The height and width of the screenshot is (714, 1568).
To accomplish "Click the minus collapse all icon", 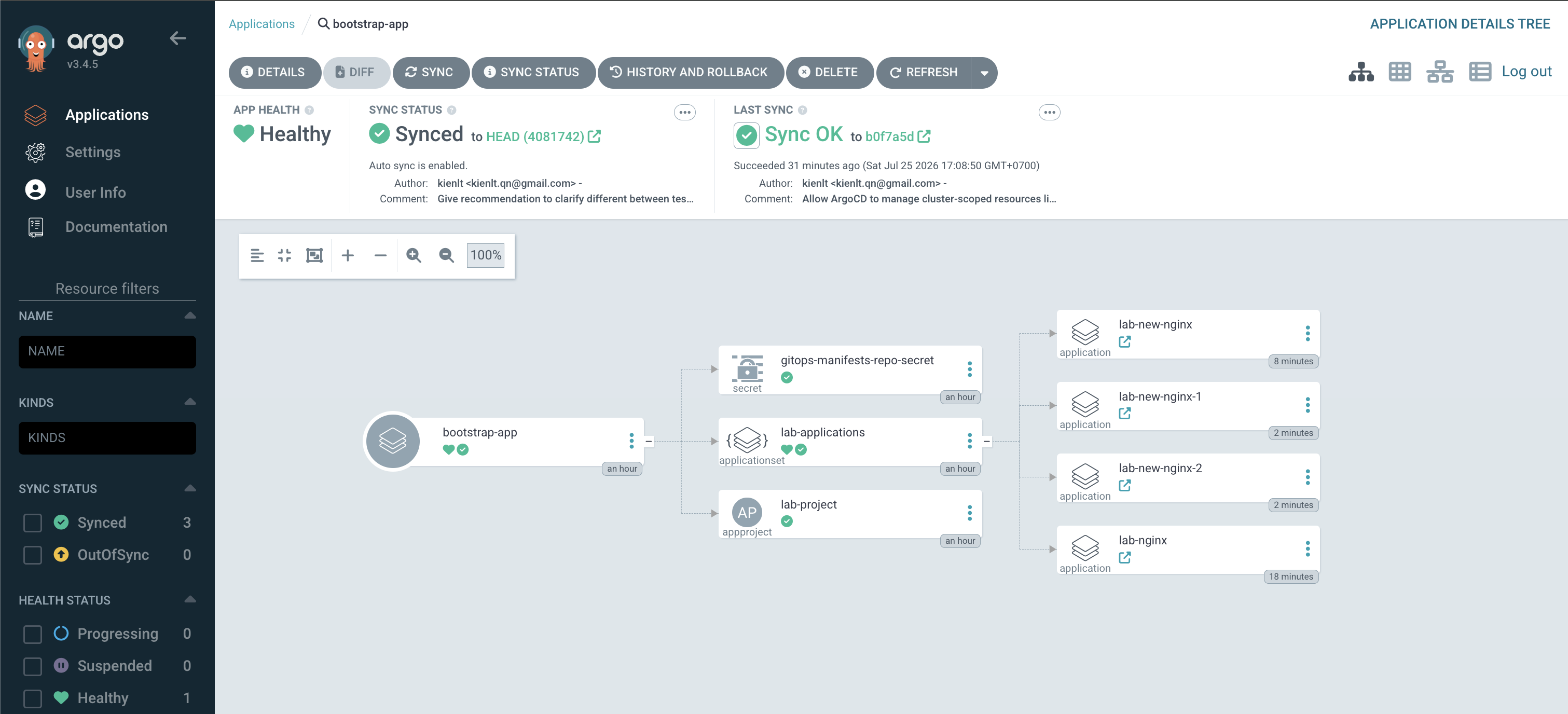I will pos(380,256).
